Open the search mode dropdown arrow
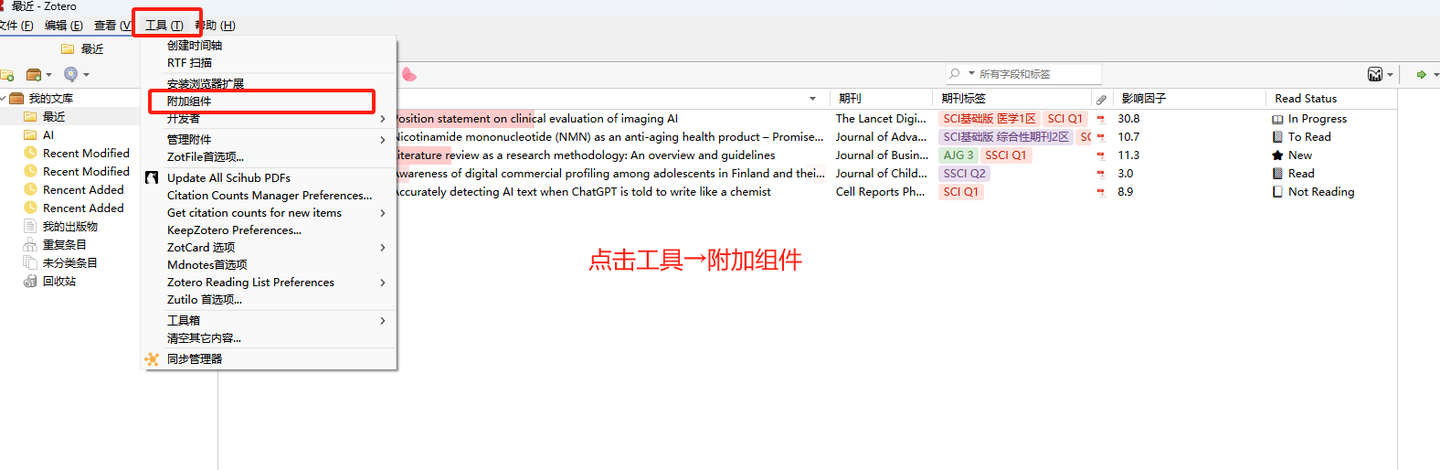This screenshot has height=470, width=1440. (970, 74)
